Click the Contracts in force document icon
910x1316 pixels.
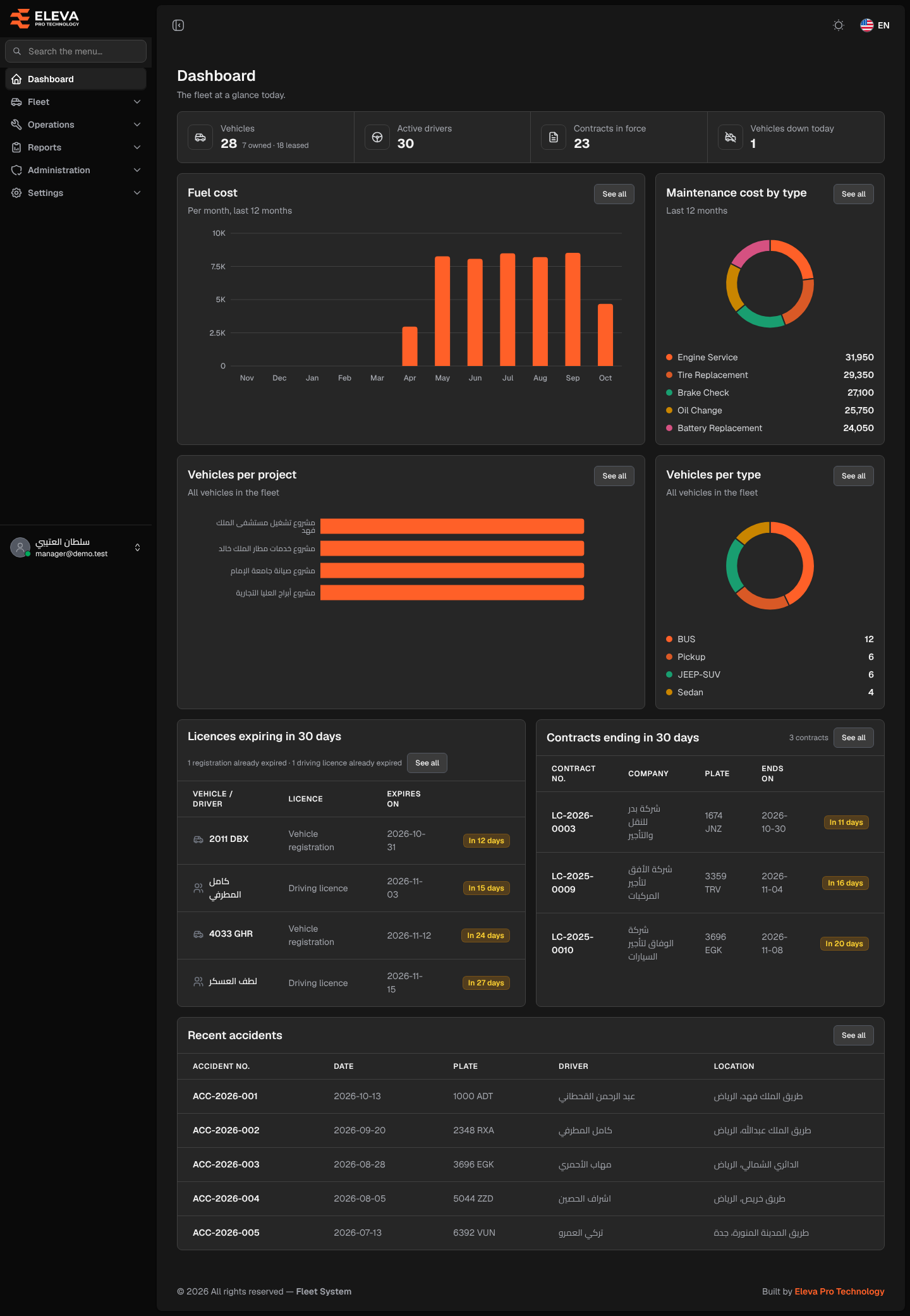pyautogui.click(x=554, y=137)
